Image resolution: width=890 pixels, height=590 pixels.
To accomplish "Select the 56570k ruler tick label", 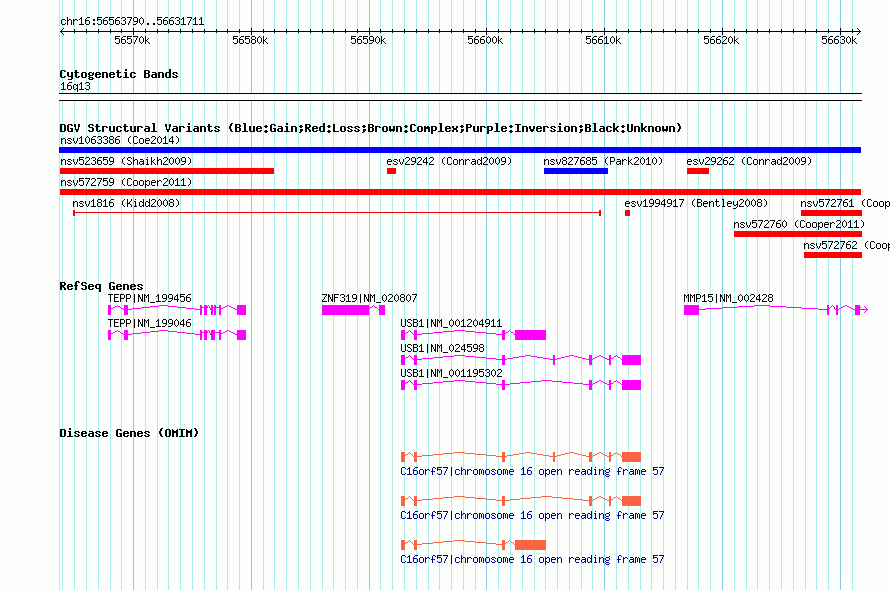I will (132, 40).
